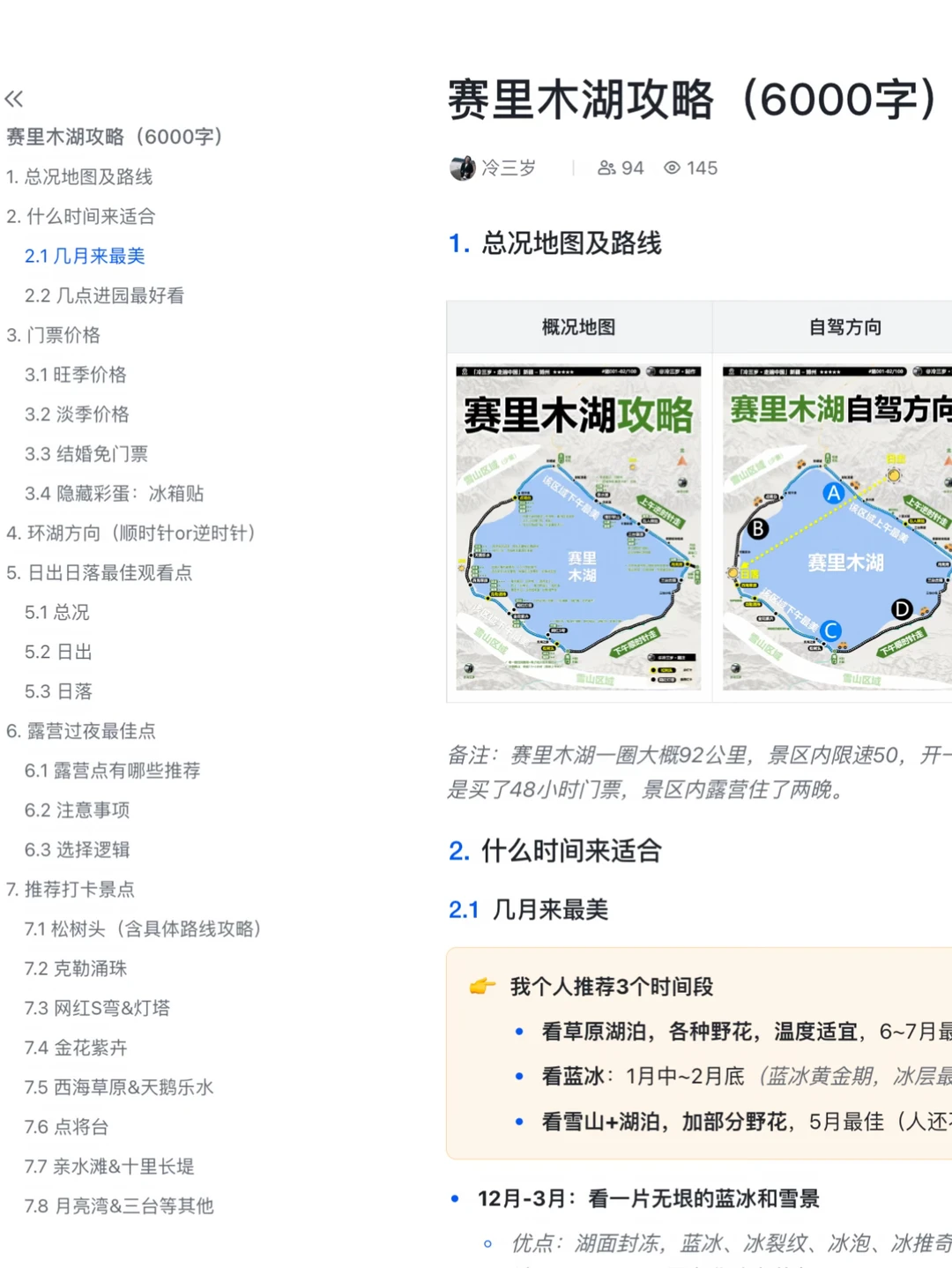The height and width of the screenshot is (1268, 952).
Task: Jump to 7.7 亲水滩&十里长堤 entry
Action: pyautogui.click(x=109, y=1167)
